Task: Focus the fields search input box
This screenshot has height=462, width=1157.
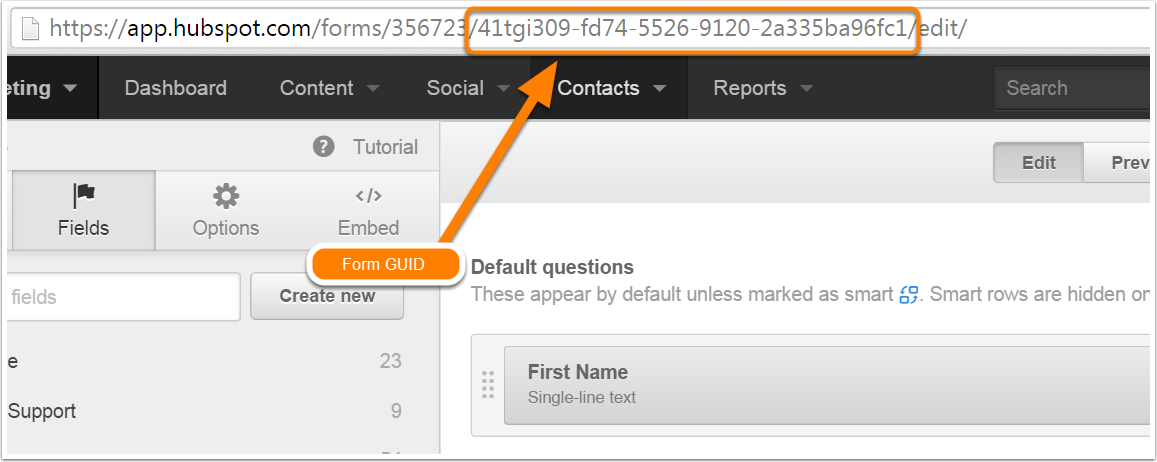Action: 123,297
